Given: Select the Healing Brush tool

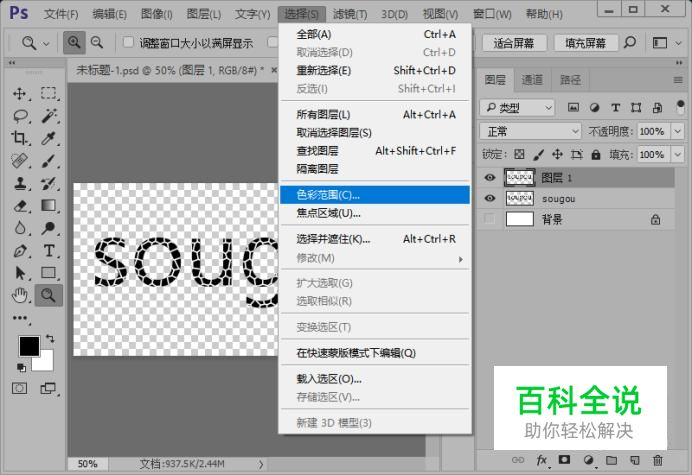Looking at the screenshot, I should click(x=19, y=160).
